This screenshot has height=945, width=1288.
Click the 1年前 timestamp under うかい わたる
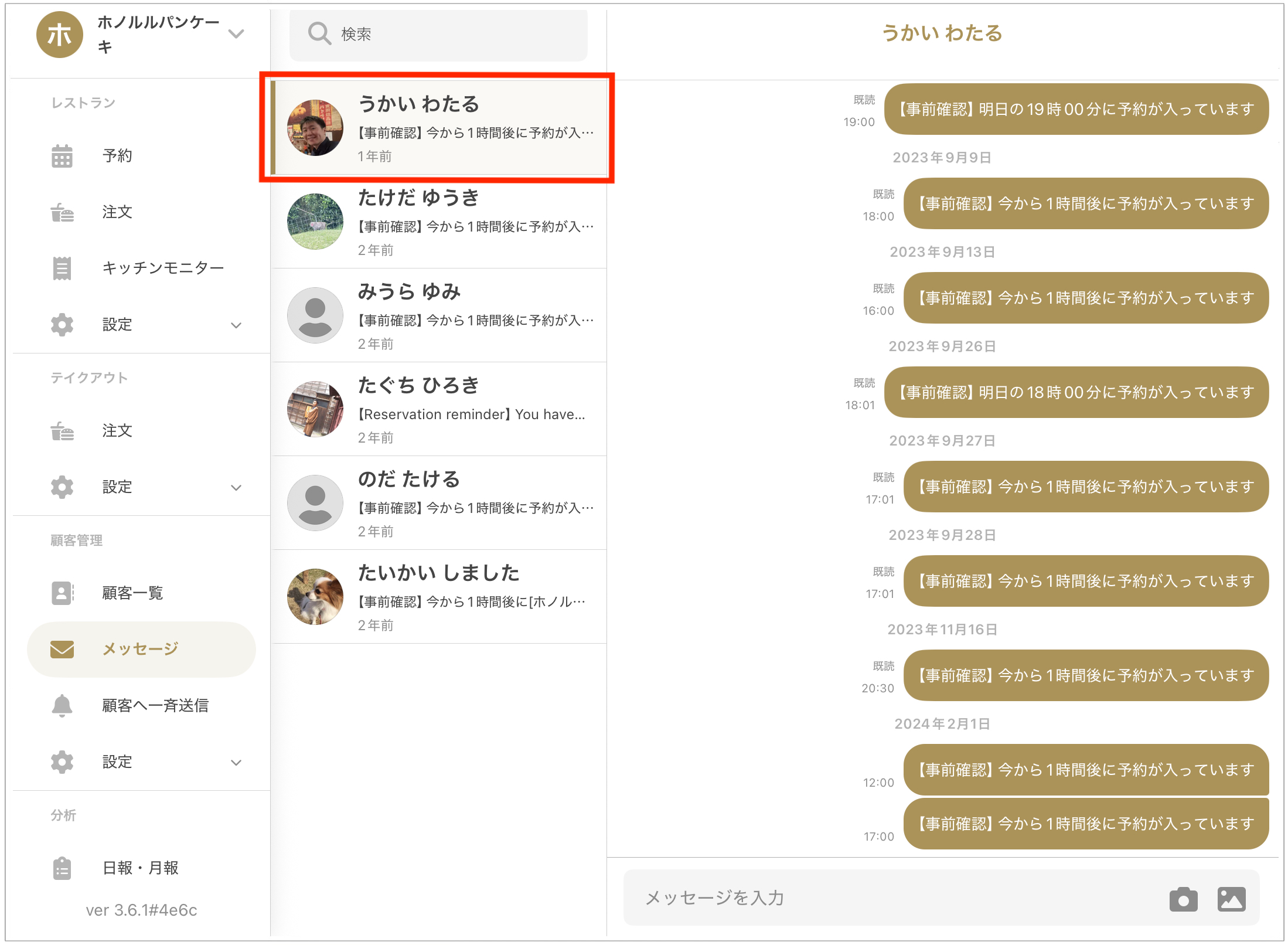(x=375, y=157)
